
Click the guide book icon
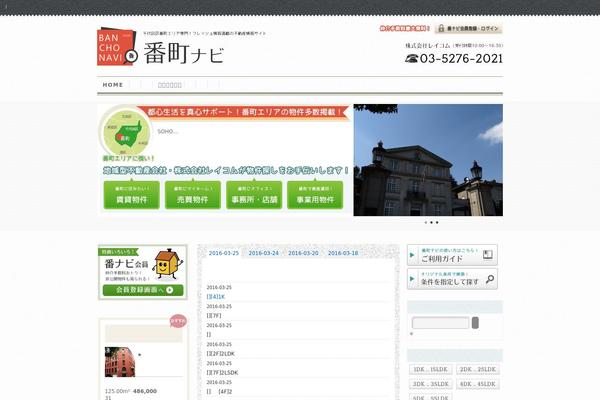click(488, 255)
